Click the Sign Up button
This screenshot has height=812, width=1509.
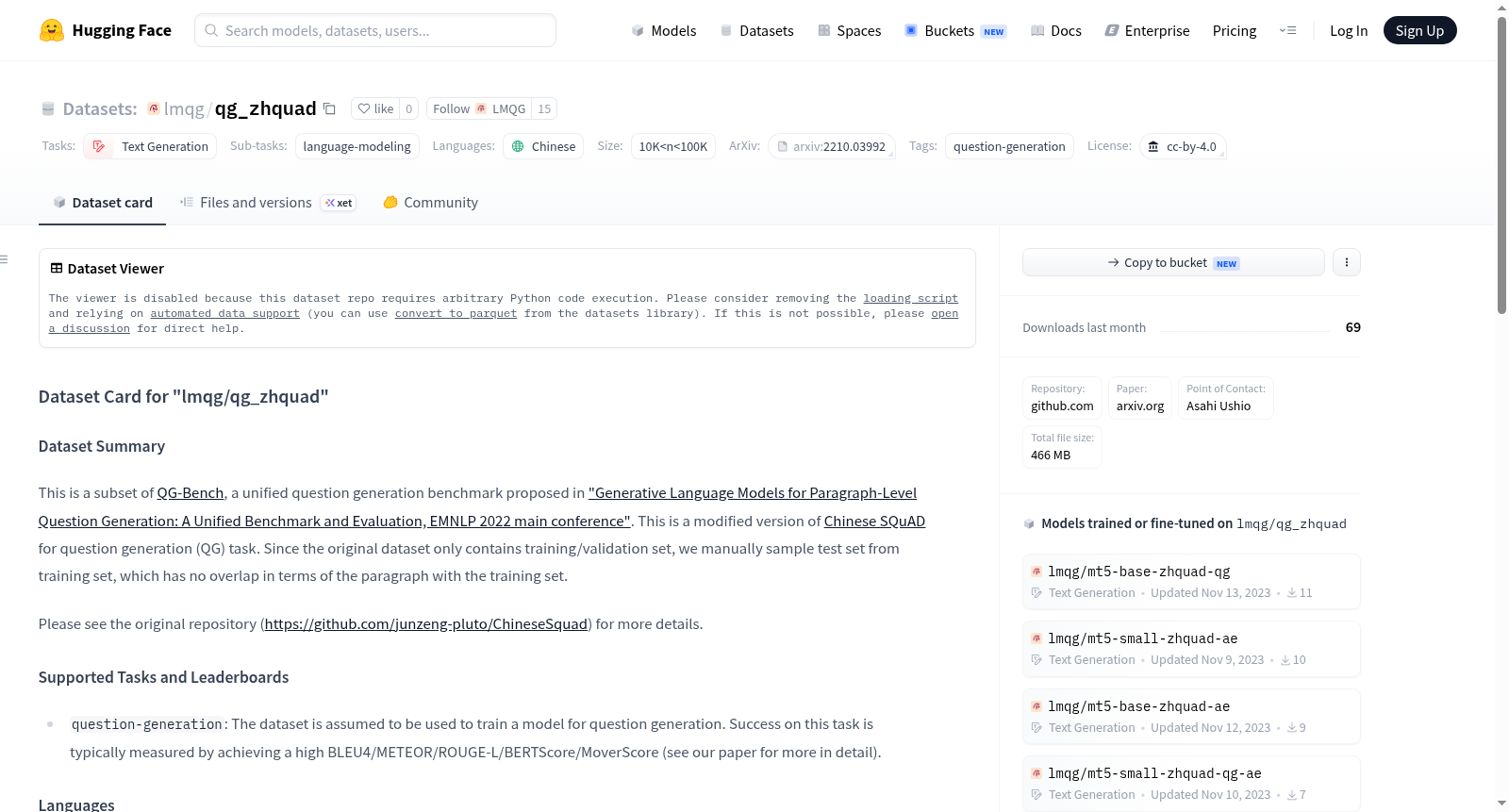click(1420, 30)
